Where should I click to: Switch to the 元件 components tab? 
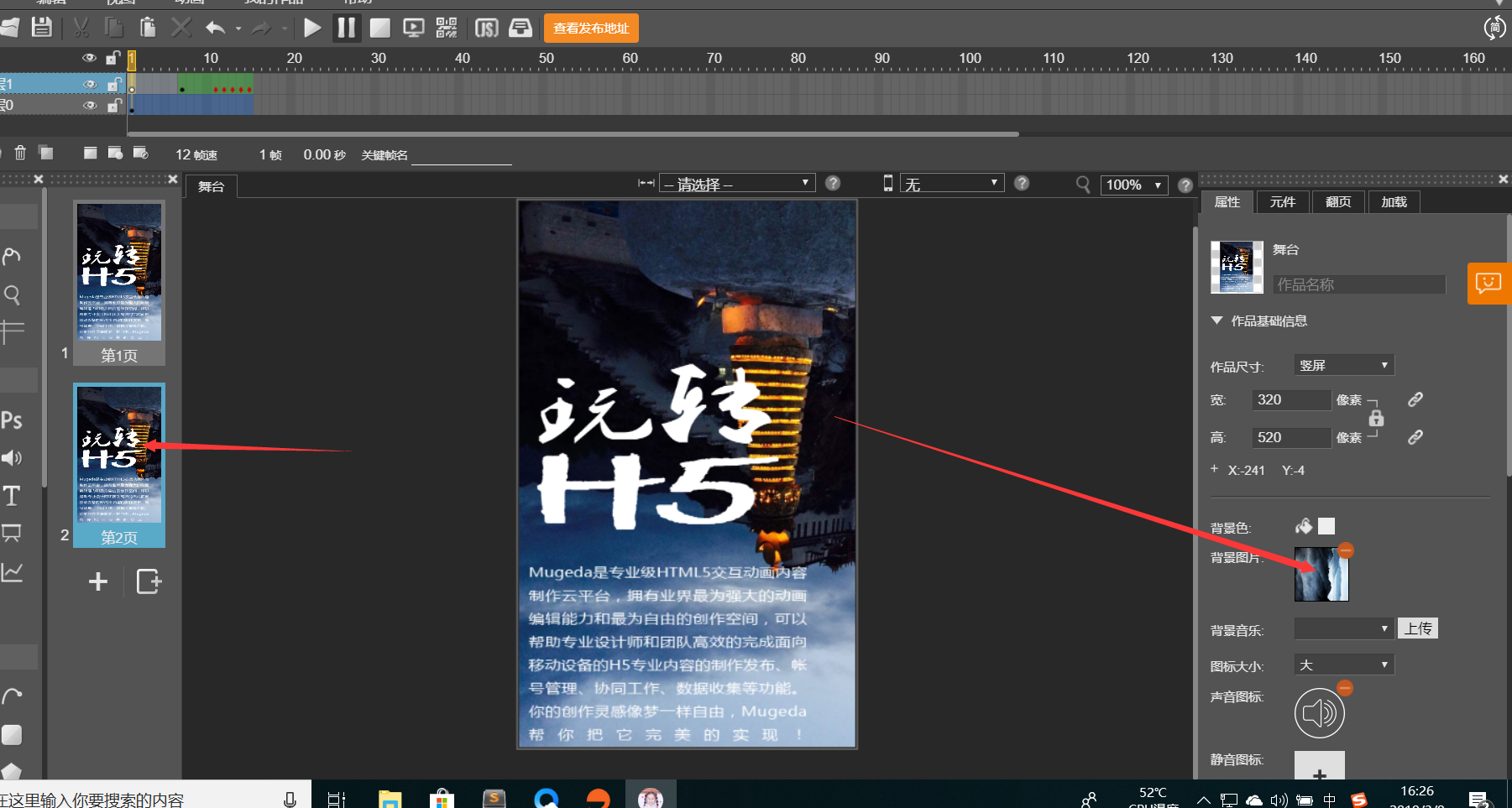tap(1282, 202)
